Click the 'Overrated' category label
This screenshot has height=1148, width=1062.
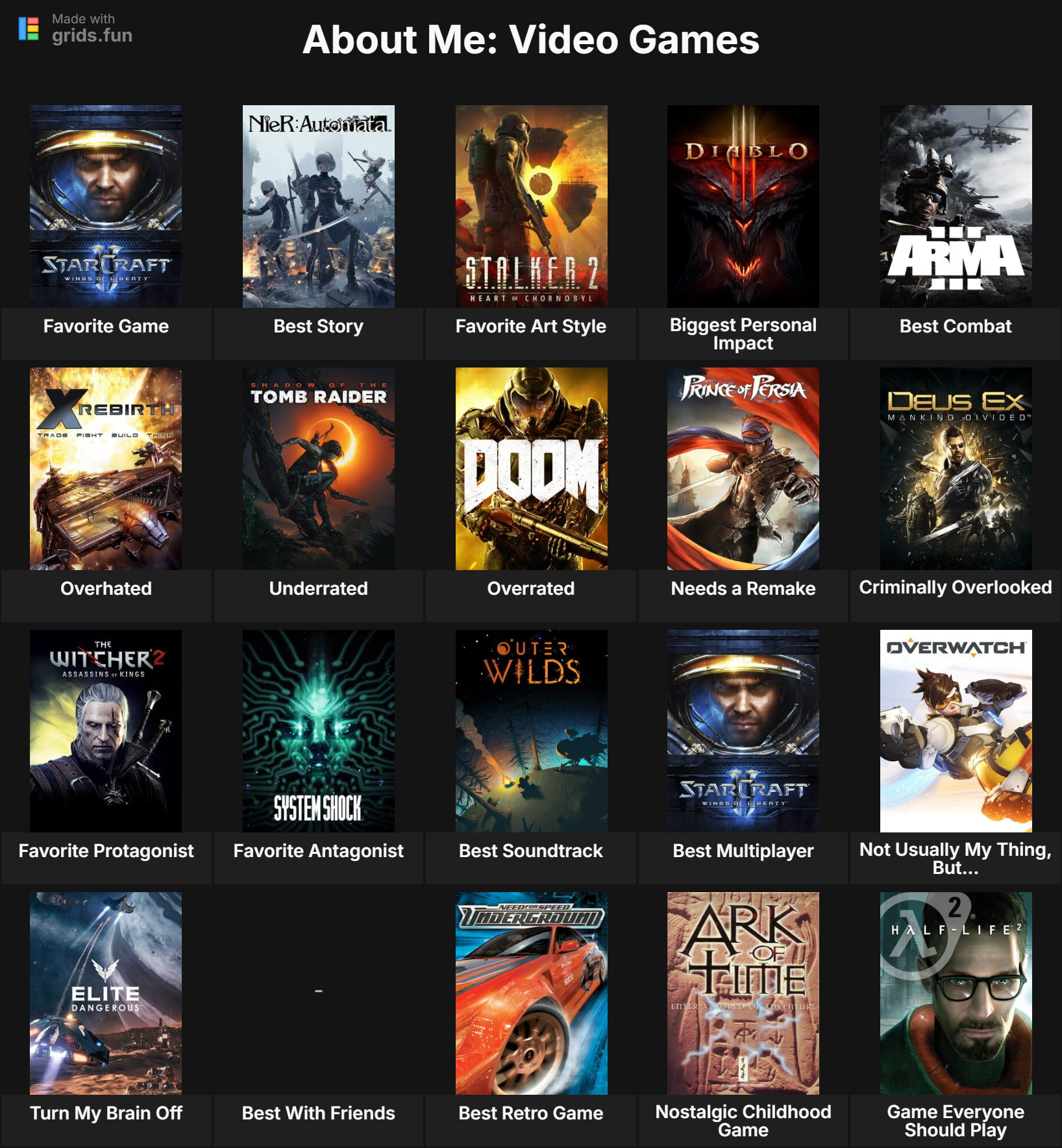coord(531,588)
